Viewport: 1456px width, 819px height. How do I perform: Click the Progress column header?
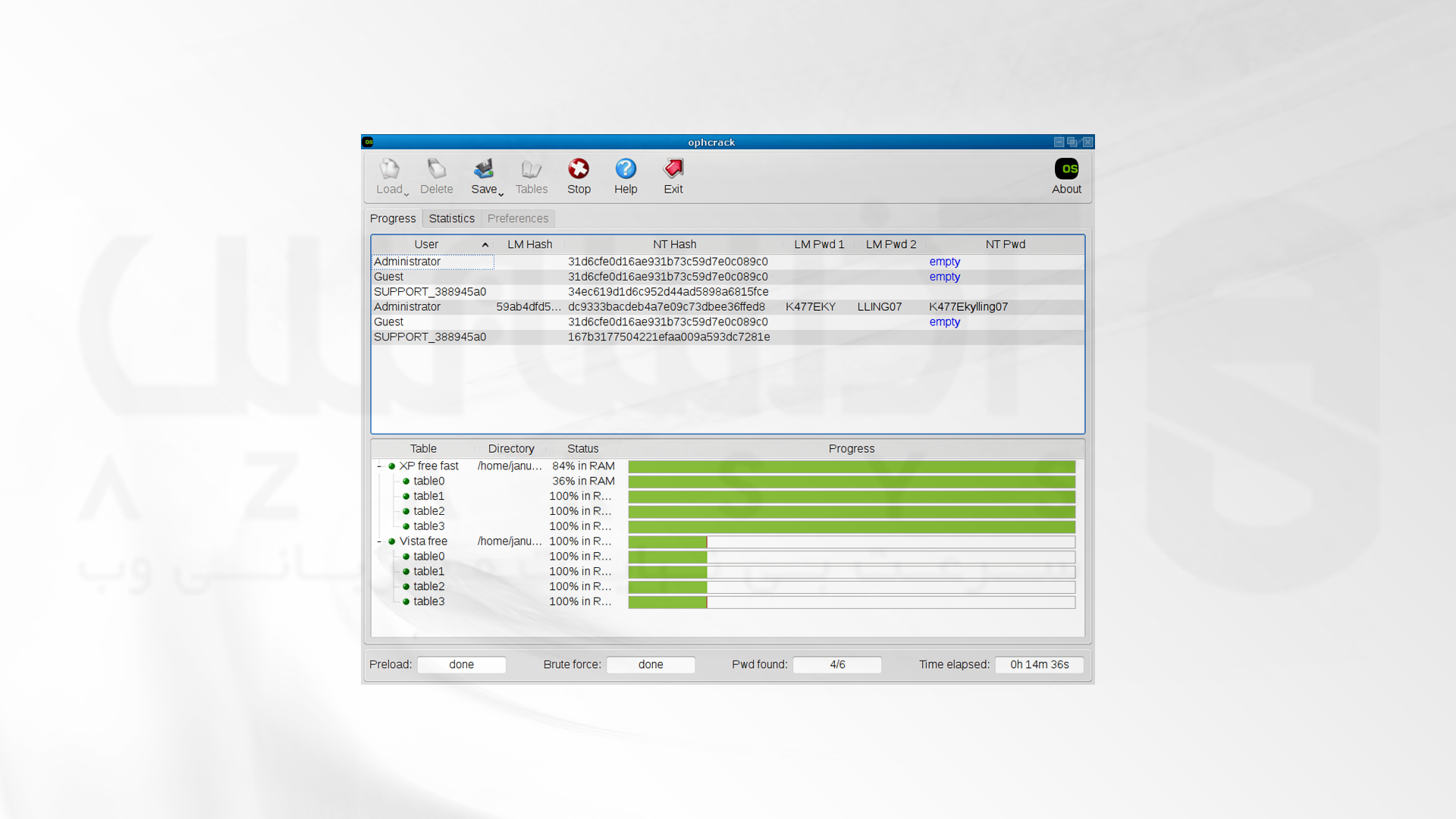[852, 449]
